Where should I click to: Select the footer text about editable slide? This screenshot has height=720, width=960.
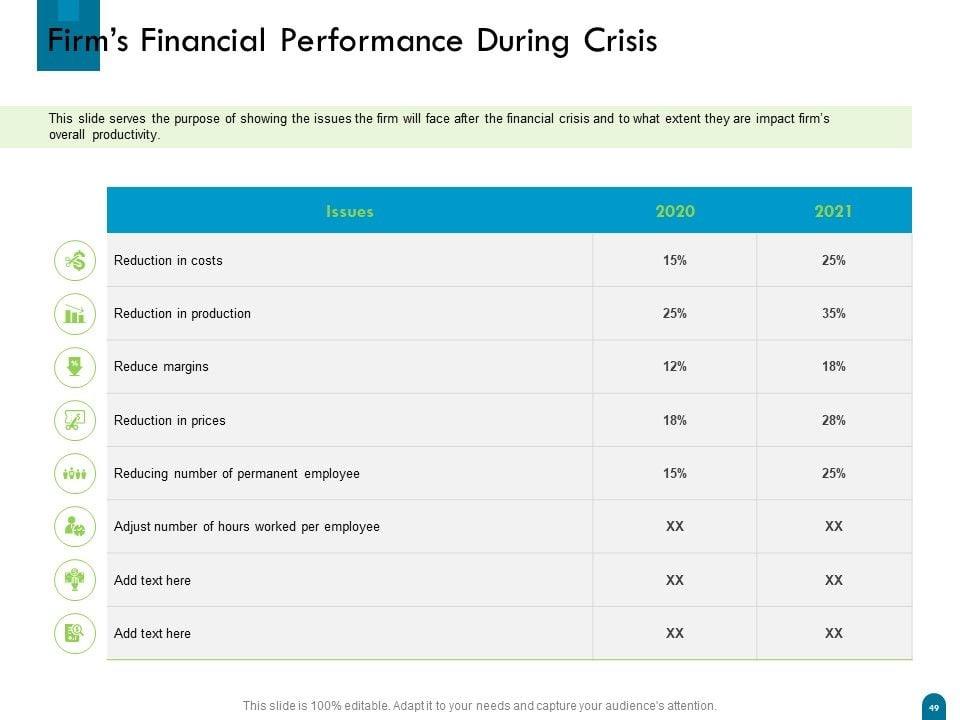click(x=480, y=706)
